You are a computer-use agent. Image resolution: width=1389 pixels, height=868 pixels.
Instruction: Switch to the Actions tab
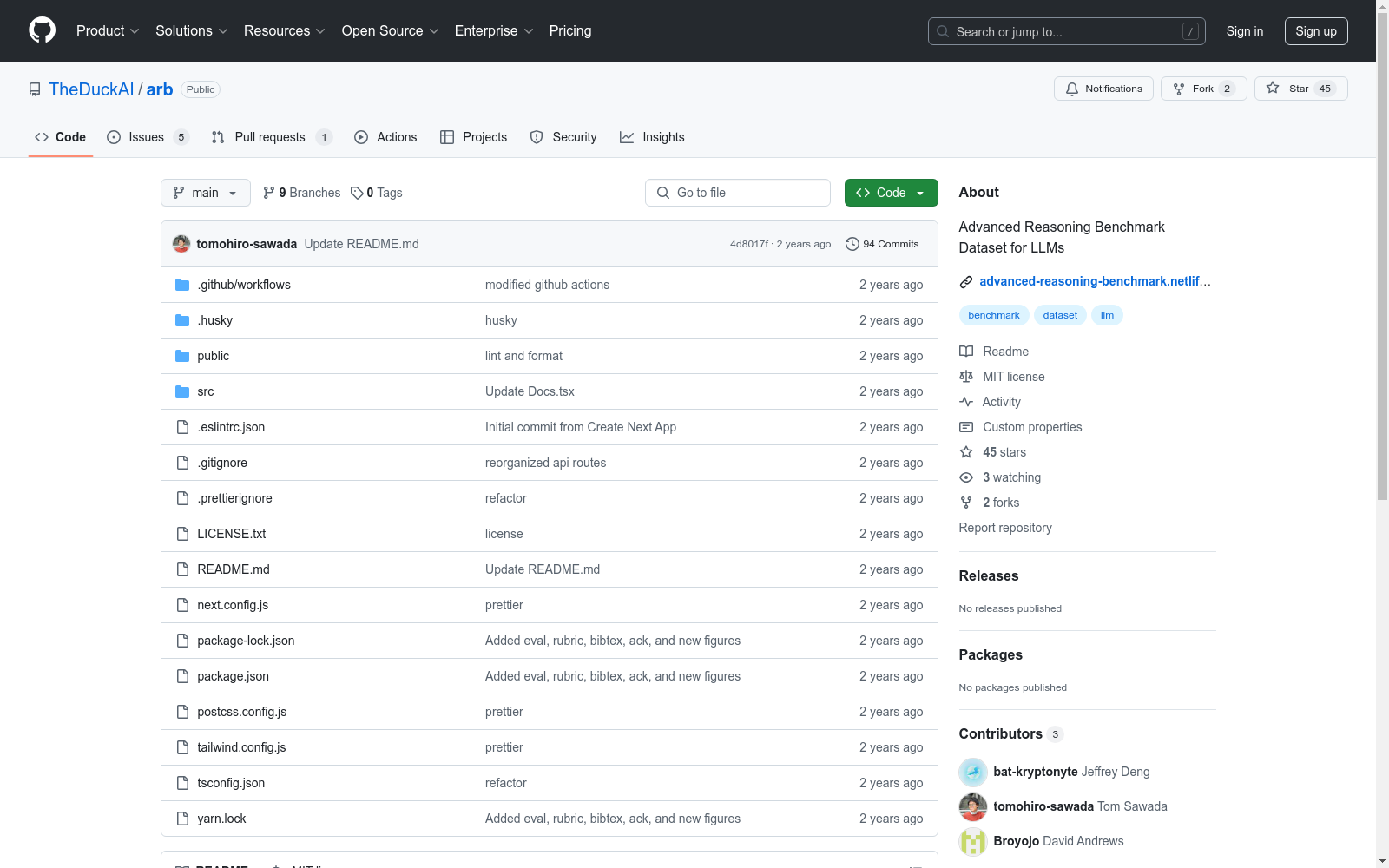click(386, 137)
